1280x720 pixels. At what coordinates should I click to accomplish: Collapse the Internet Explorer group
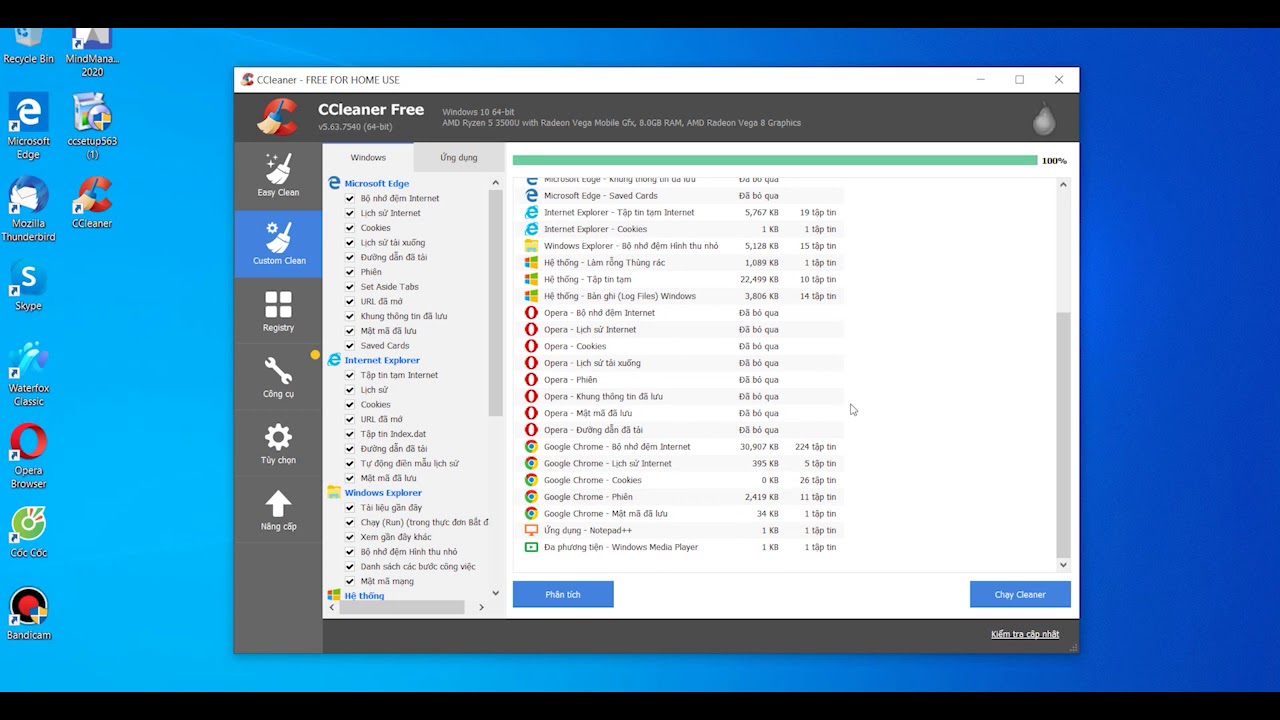pos(382,360)
